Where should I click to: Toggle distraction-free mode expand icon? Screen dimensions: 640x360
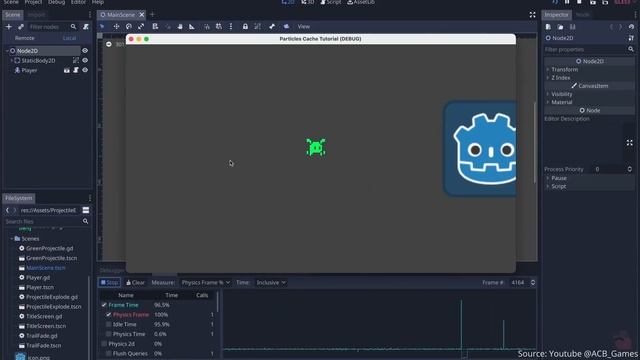click(x=532, y=15)
